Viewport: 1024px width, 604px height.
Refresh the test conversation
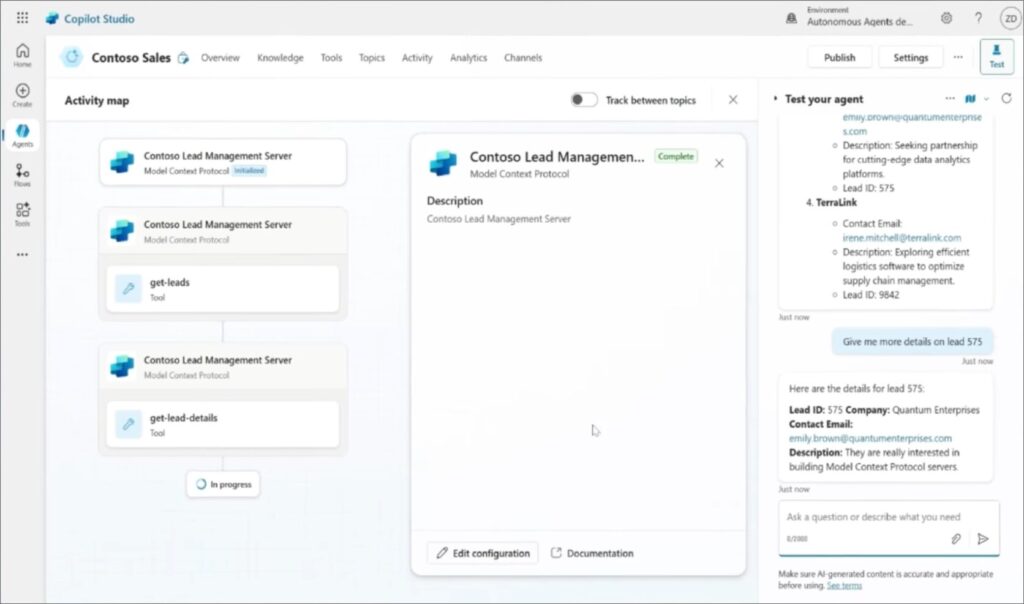point(1006,99)
